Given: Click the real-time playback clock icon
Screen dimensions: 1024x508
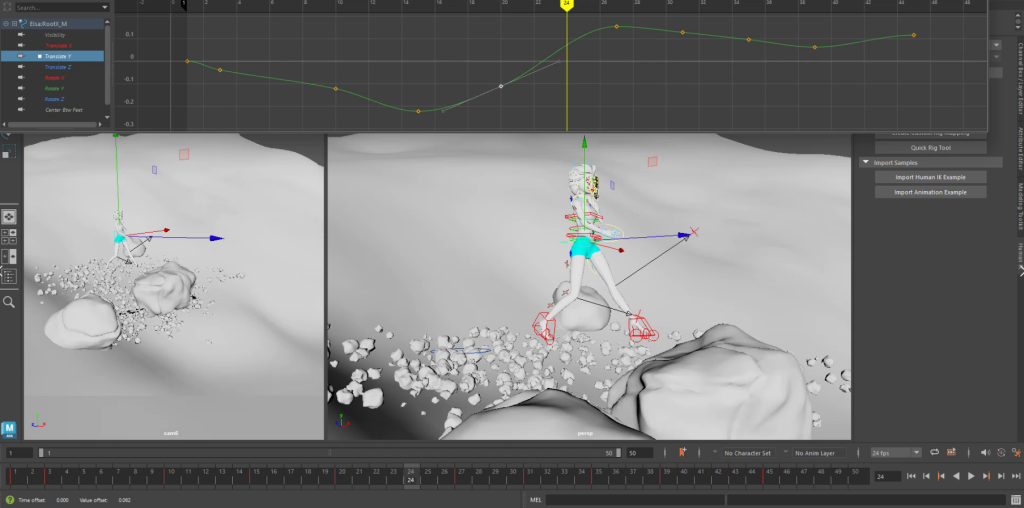Looking at the screenshot, I should pyautogui.click(x=1001, y=452).
